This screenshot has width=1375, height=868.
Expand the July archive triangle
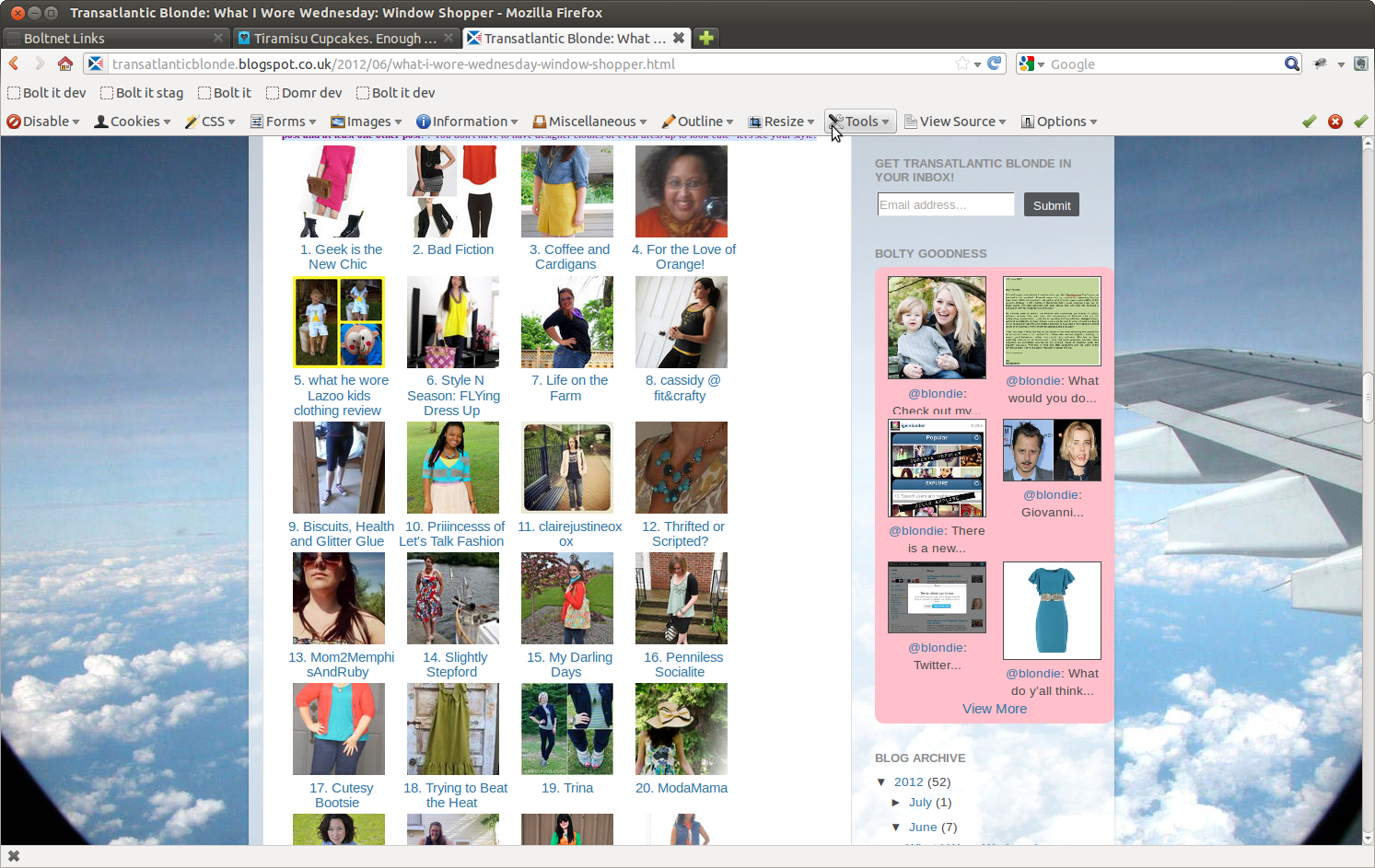pyautogui.click(x=896, y=803)
